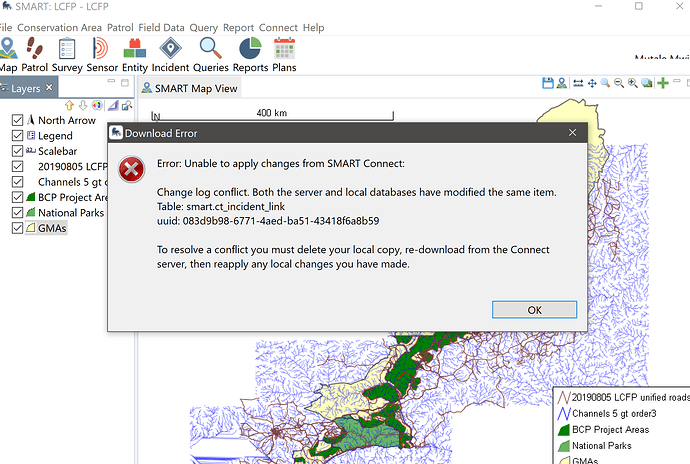
Task: Select the North Arrow layer name
Action: 66,120
